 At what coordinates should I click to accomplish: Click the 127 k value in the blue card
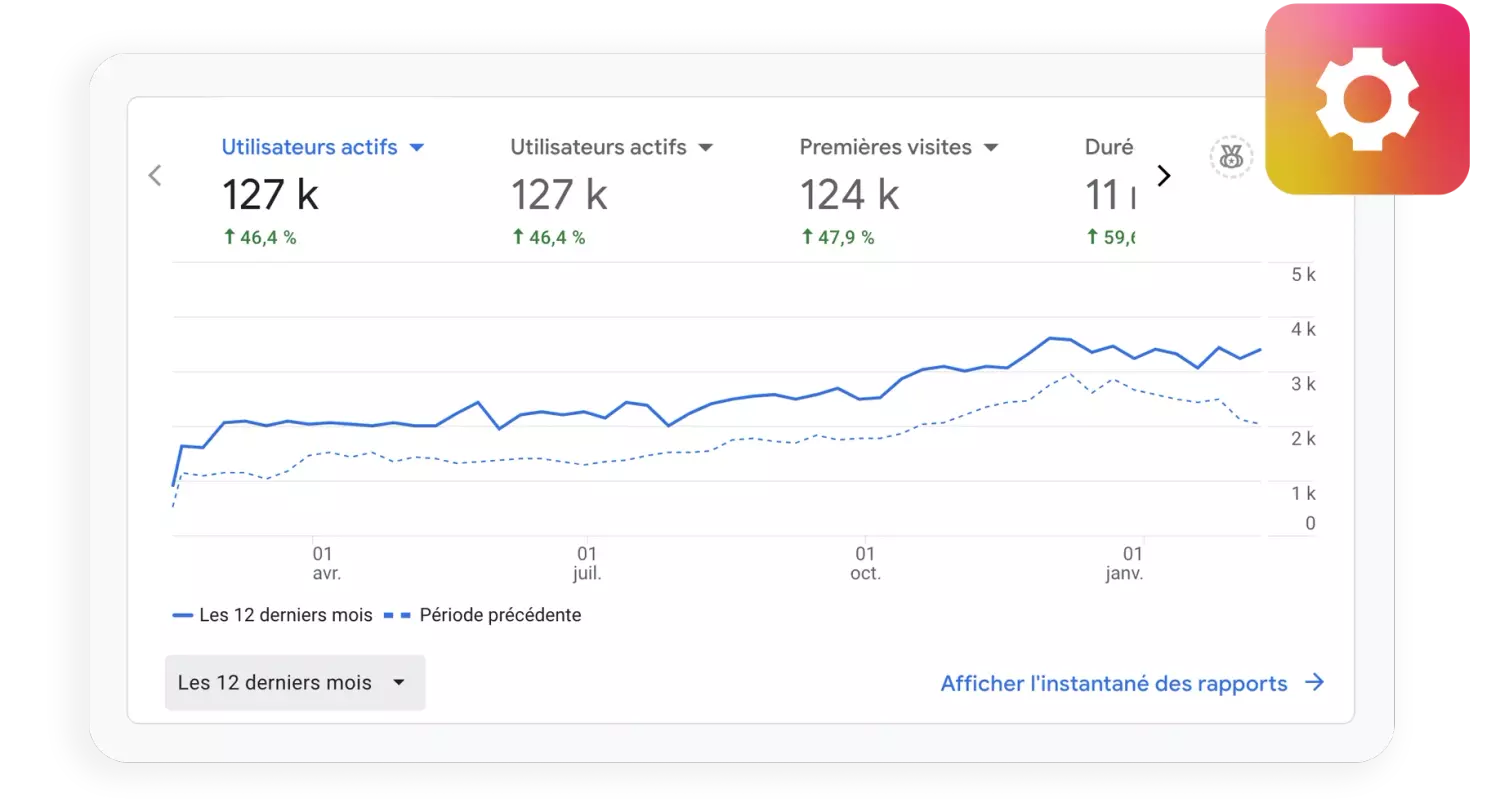click(x=270, y=194)
